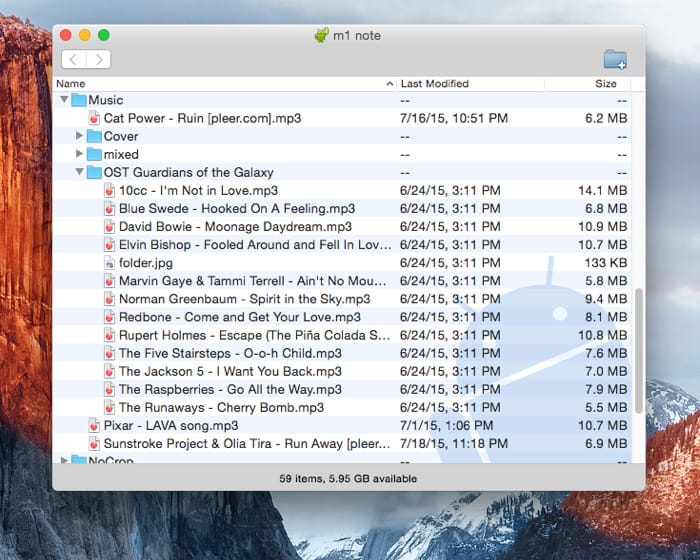The image size is (700, 560).
Task: Toggle the sort direction arrow in Name column
Action: pos(390,84)
